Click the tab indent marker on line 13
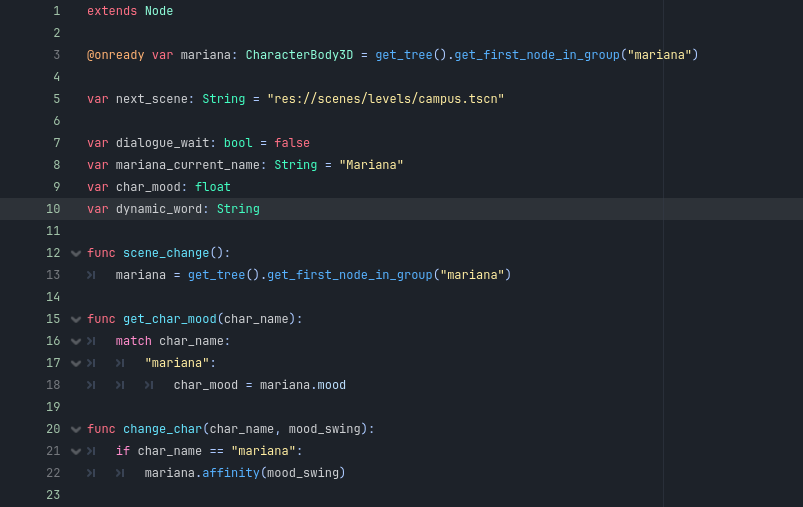The height and width of the screenshot is (507, 803). coord(91,275)
